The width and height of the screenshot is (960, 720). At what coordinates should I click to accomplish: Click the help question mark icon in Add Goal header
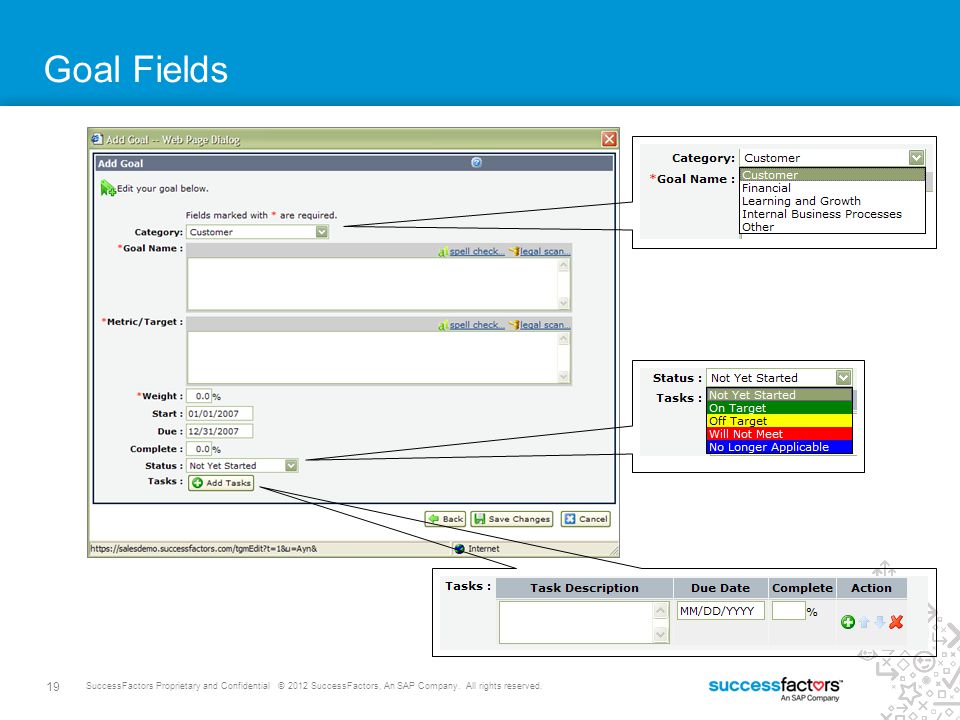point(476,162)
